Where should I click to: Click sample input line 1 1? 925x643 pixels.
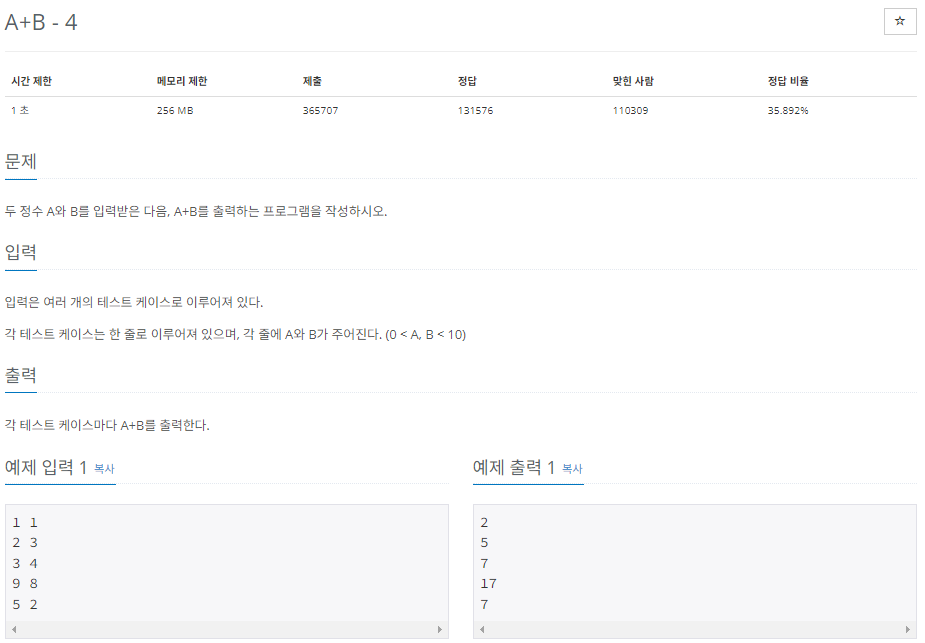coord(25,523)
